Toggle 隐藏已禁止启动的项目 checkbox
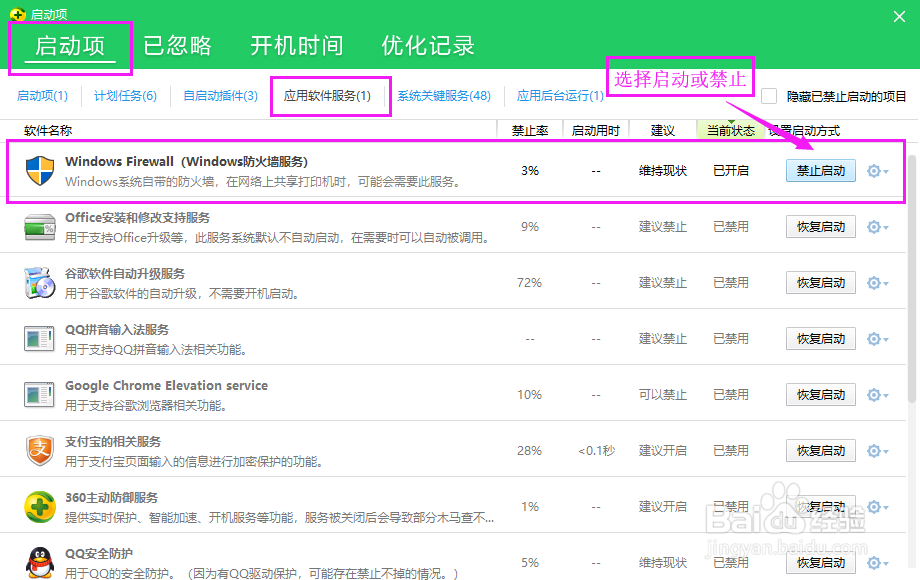Viewport: 920px width, 580px height. coord(769,96)
